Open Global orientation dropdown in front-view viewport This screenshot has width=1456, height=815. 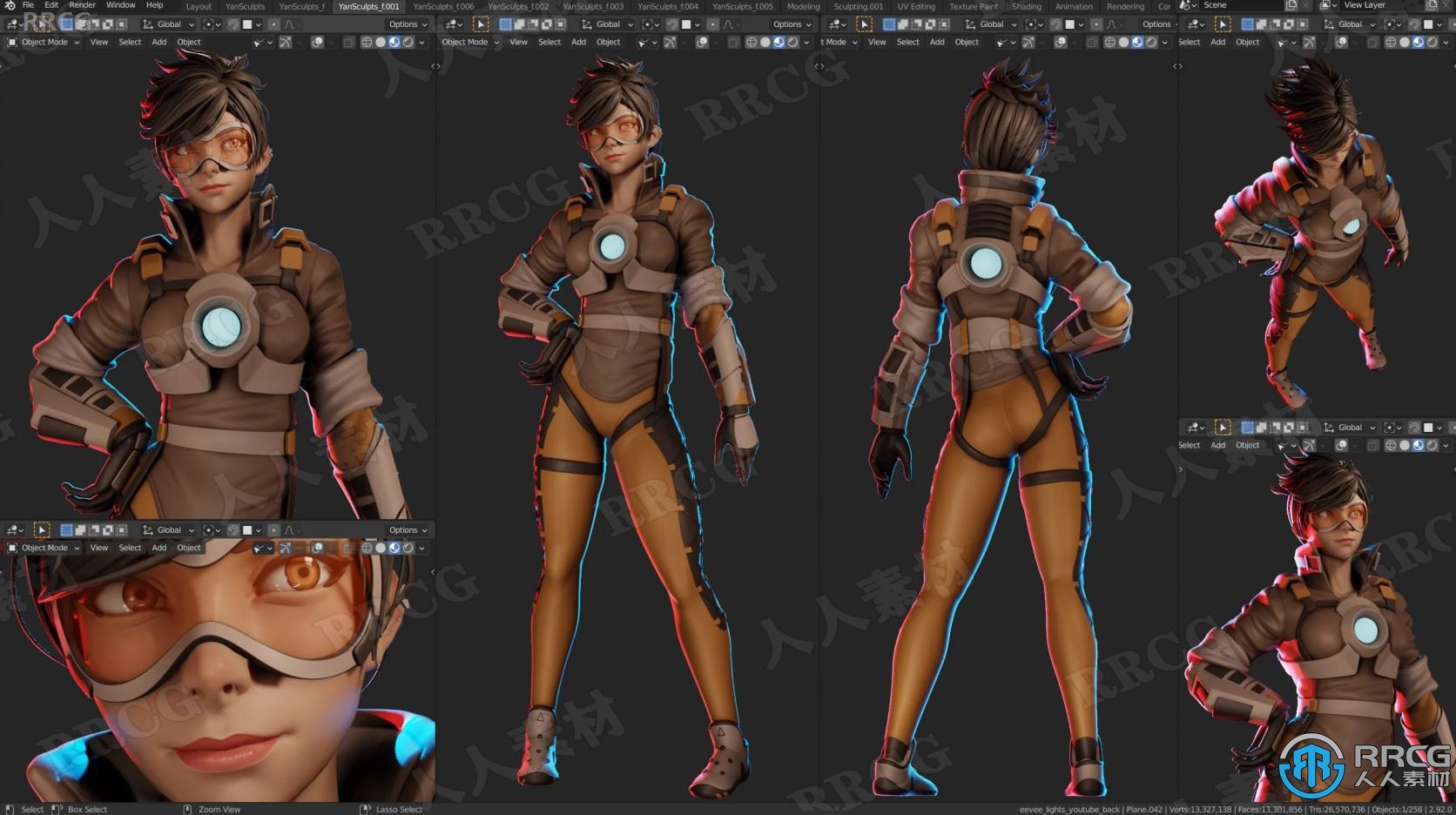(607, 24)
